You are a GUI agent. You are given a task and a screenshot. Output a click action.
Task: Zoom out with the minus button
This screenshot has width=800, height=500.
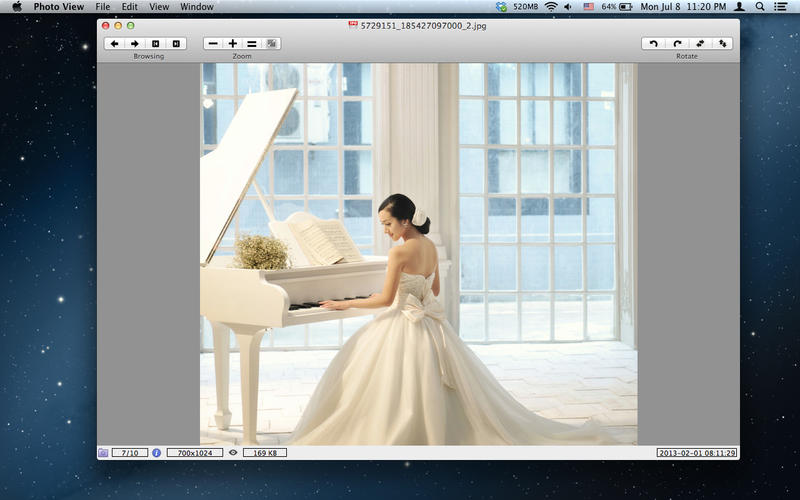coord(213,44)
